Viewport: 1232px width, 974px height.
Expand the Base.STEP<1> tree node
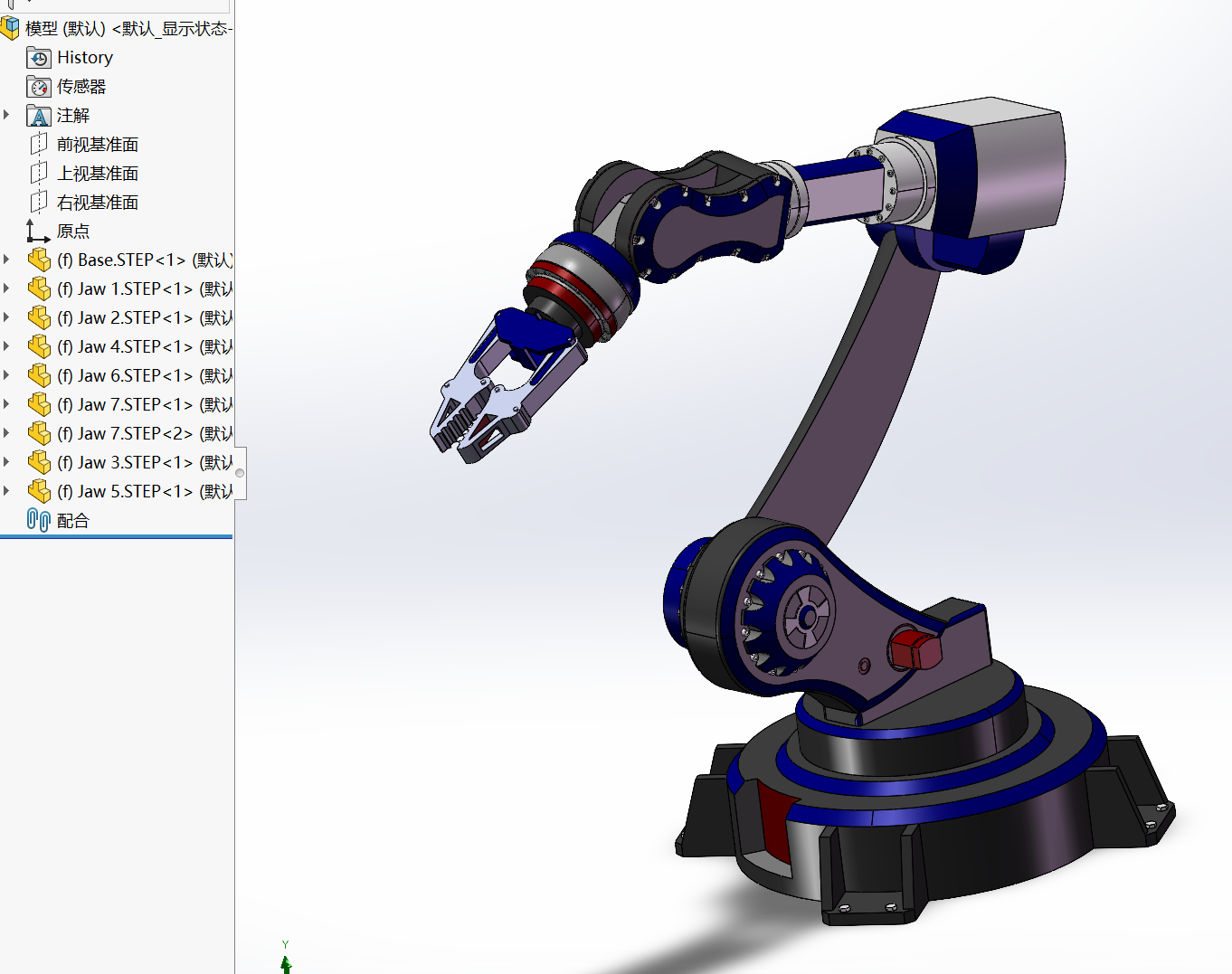pyautogui.click(x=7, y=260)
